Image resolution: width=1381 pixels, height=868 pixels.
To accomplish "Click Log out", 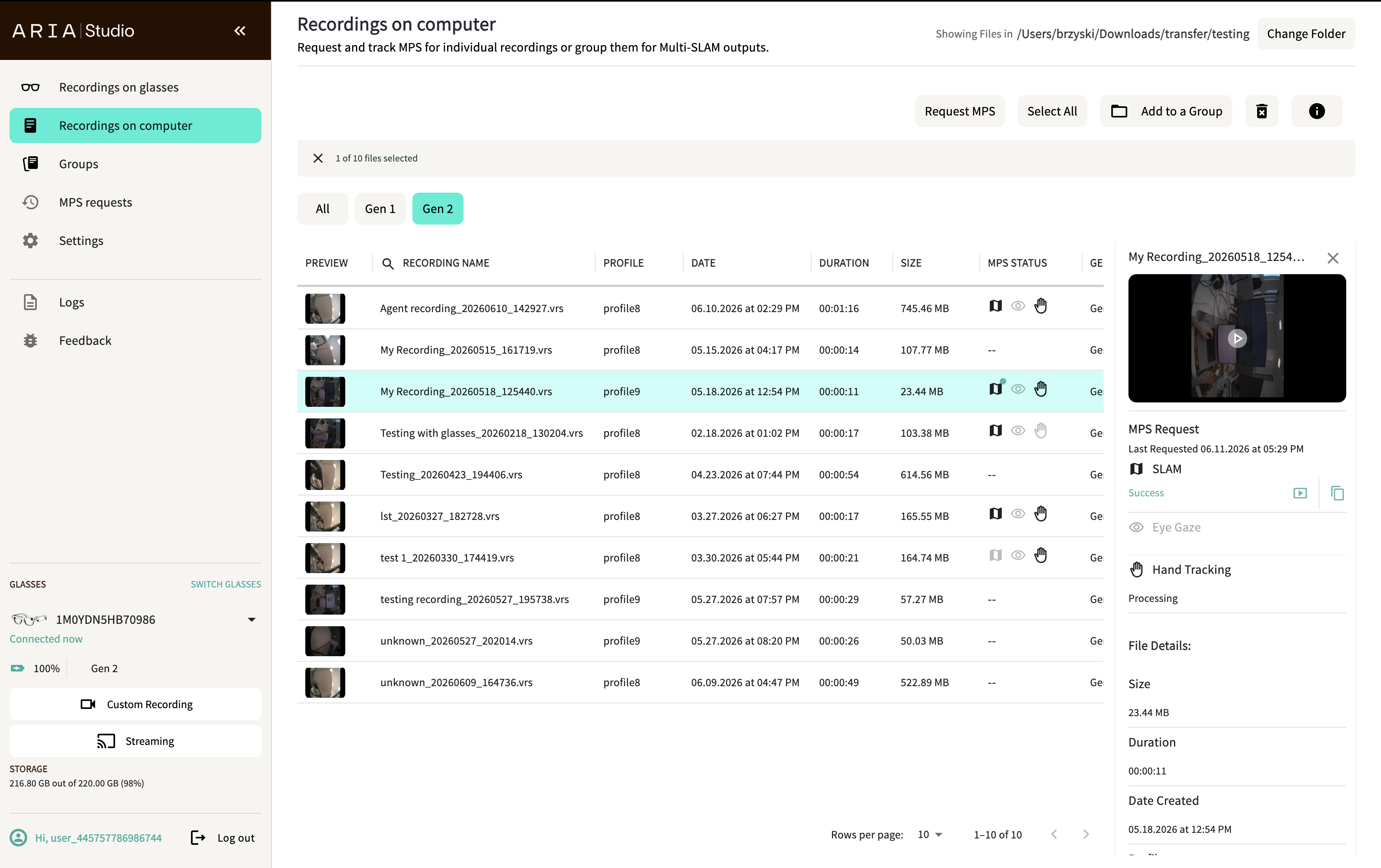I will click(223, 838).
